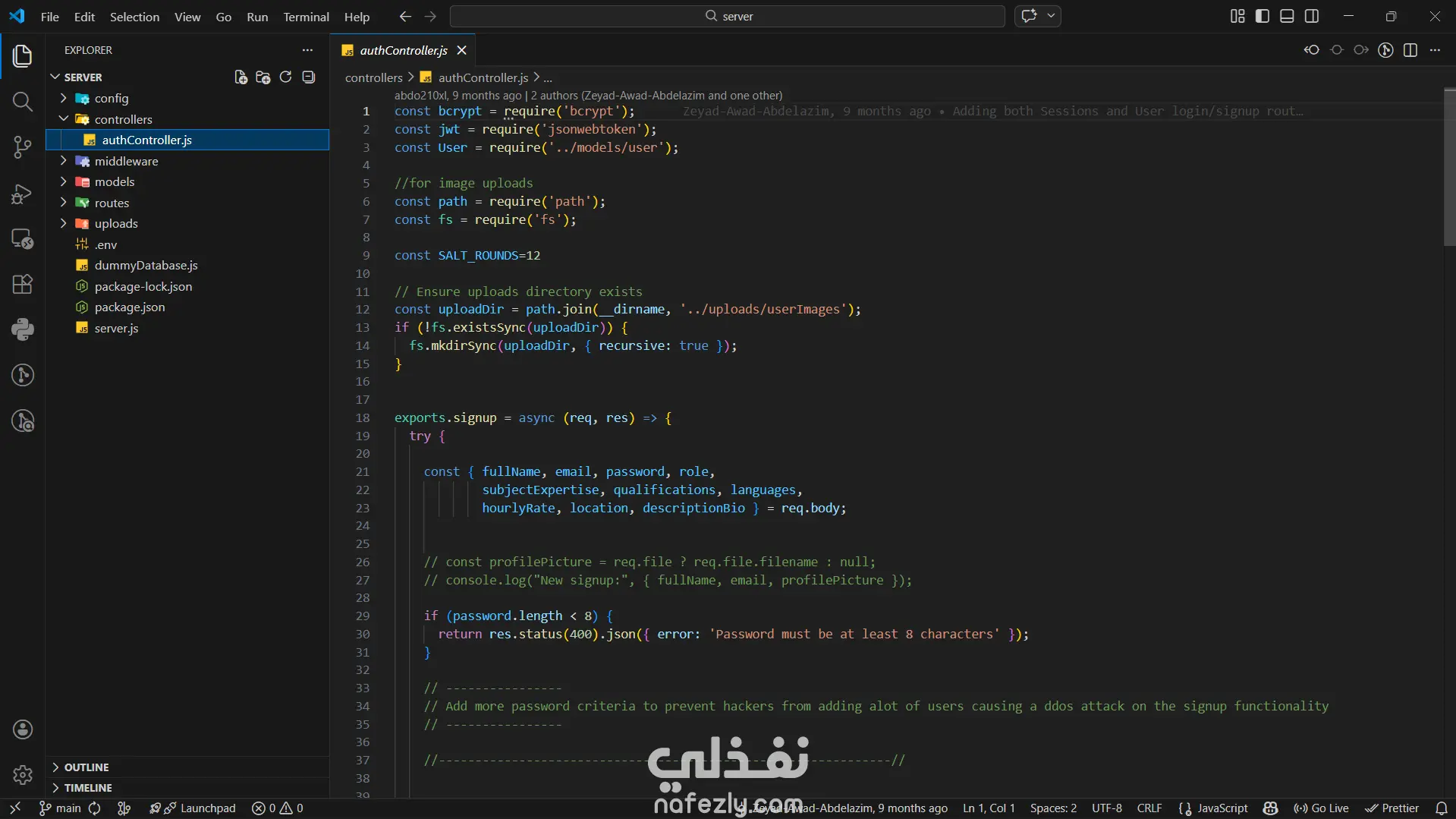The width and height of the screenshot is (1456, 819).
Task: Click Copilot status icon in status bar
Action: click(x=1271, y=808)
